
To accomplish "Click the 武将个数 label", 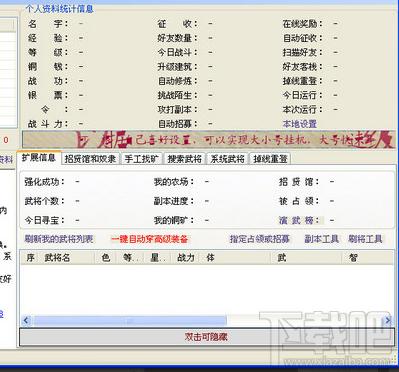I will pyautogui.click(x=45, y=201).
